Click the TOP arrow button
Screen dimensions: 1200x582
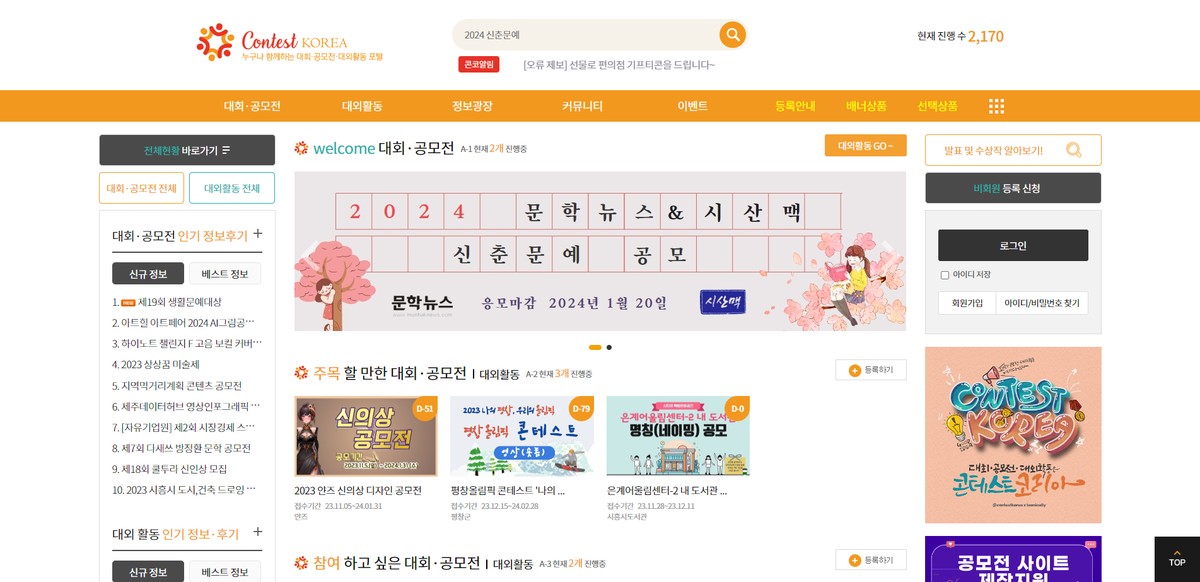pyautogui.click(x=1177, y=558)
